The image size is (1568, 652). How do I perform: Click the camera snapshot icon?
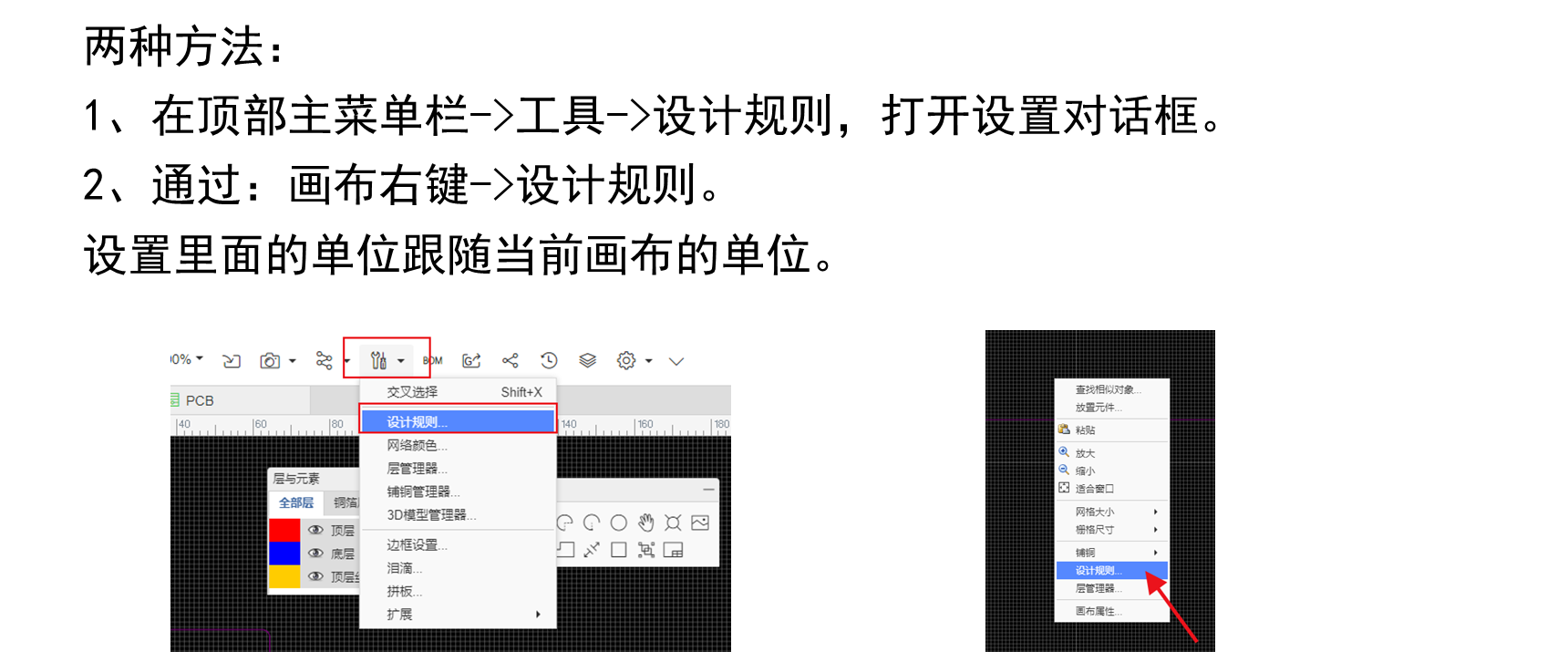click(x=270, y=361)
